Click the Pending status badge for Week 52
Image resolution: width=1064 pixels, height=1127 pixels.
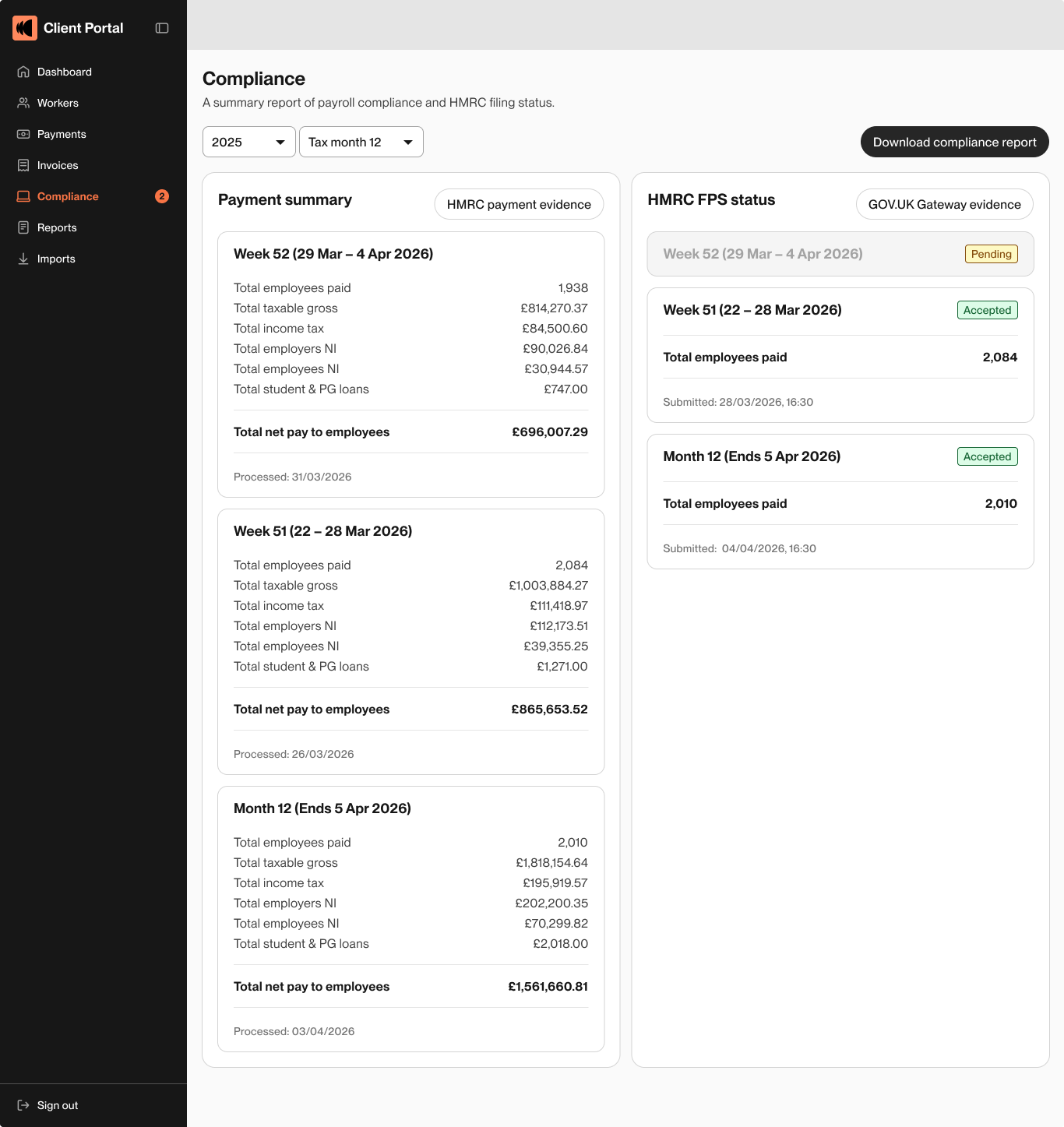pos(991,254)
